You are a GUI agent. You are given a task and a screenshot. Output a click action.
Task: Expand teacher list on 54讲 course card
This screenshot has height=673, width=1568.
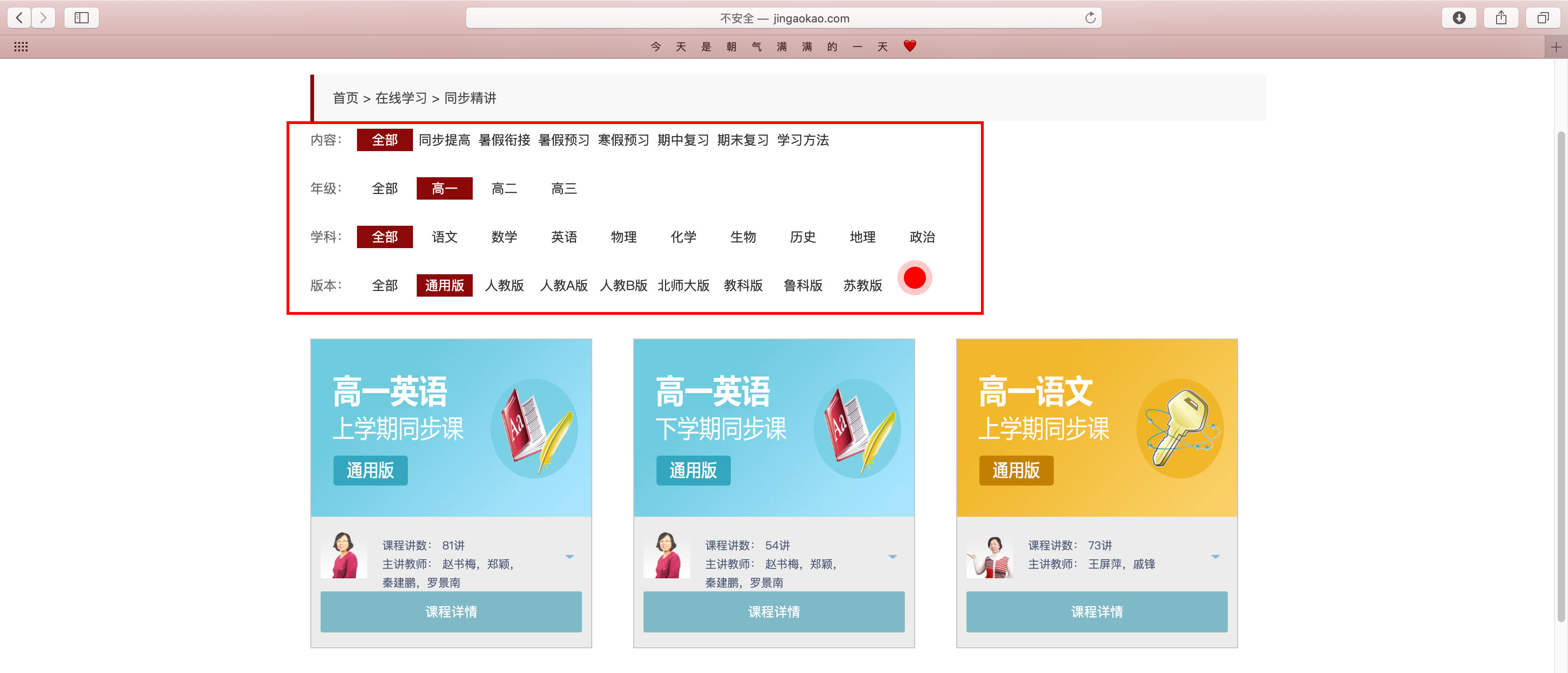[892, 557]
